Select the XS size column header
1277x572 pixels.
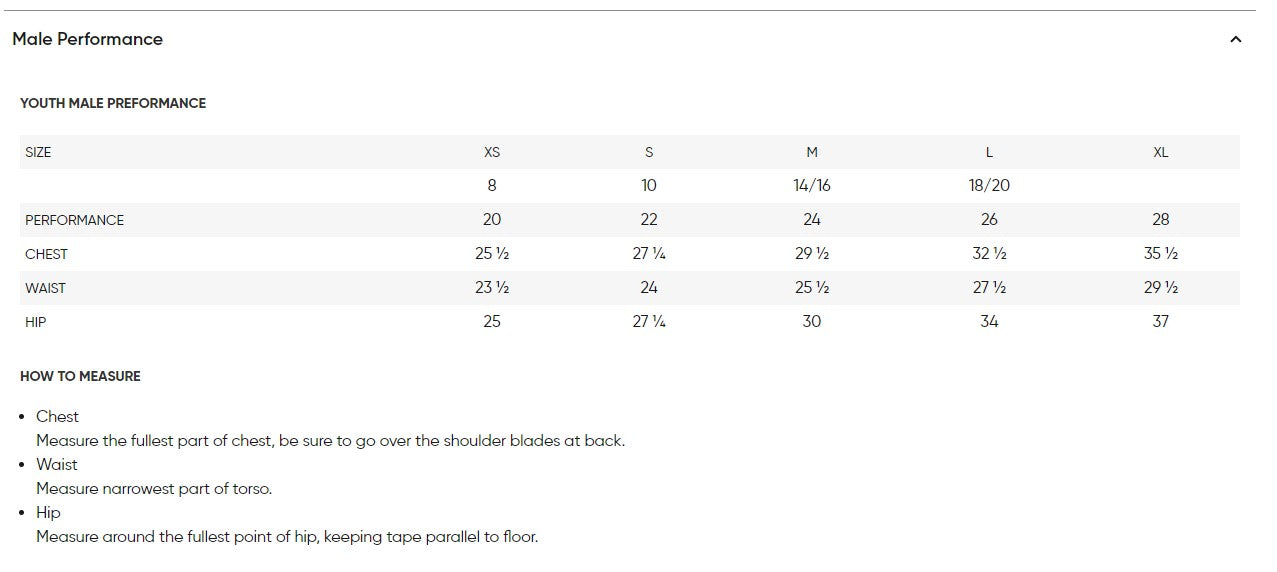click(x=491, y=152)
